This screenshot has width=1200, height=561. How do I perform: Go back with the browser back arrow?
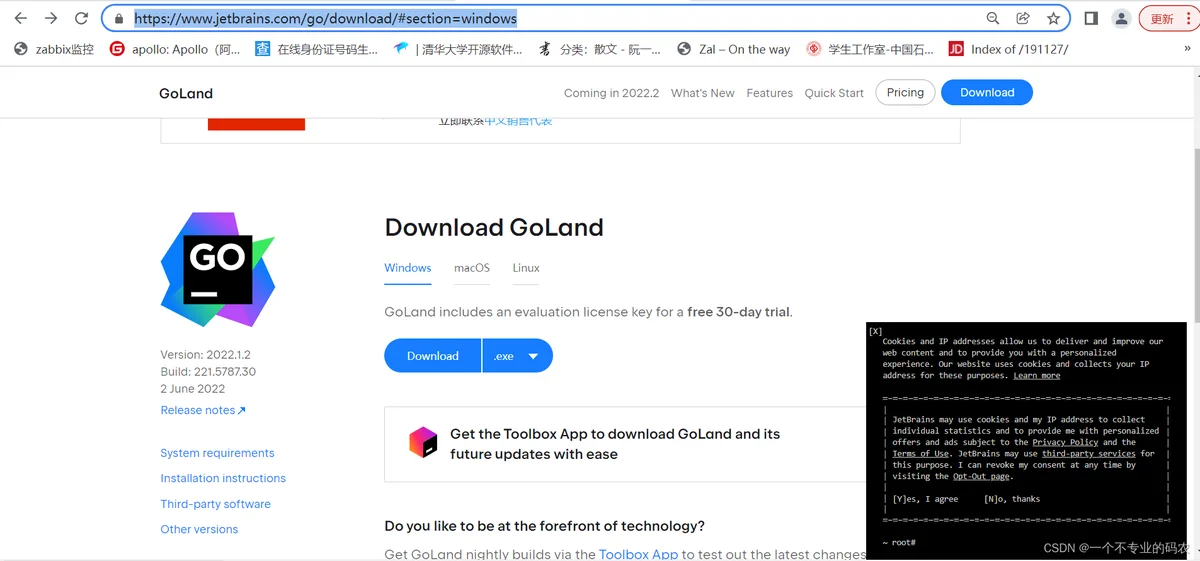(20, 18)
